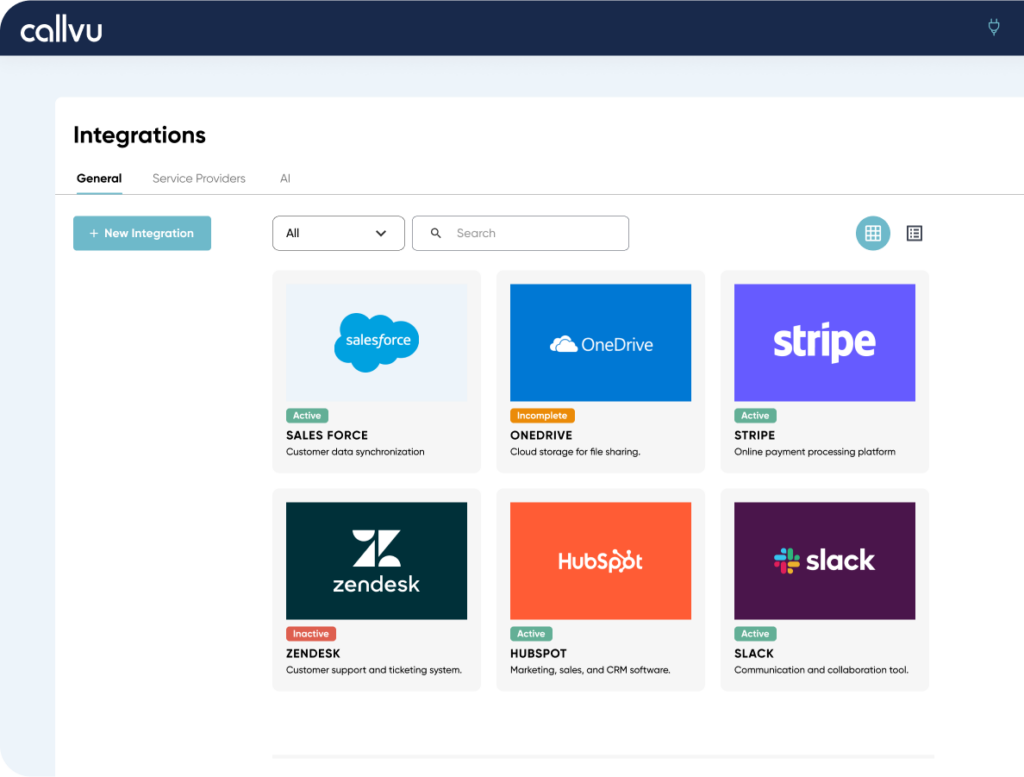Viewport: 1024px width, 777px height.
Task: Click inside the Search input field
Action: pyautogui.click(x=520, y=233)
